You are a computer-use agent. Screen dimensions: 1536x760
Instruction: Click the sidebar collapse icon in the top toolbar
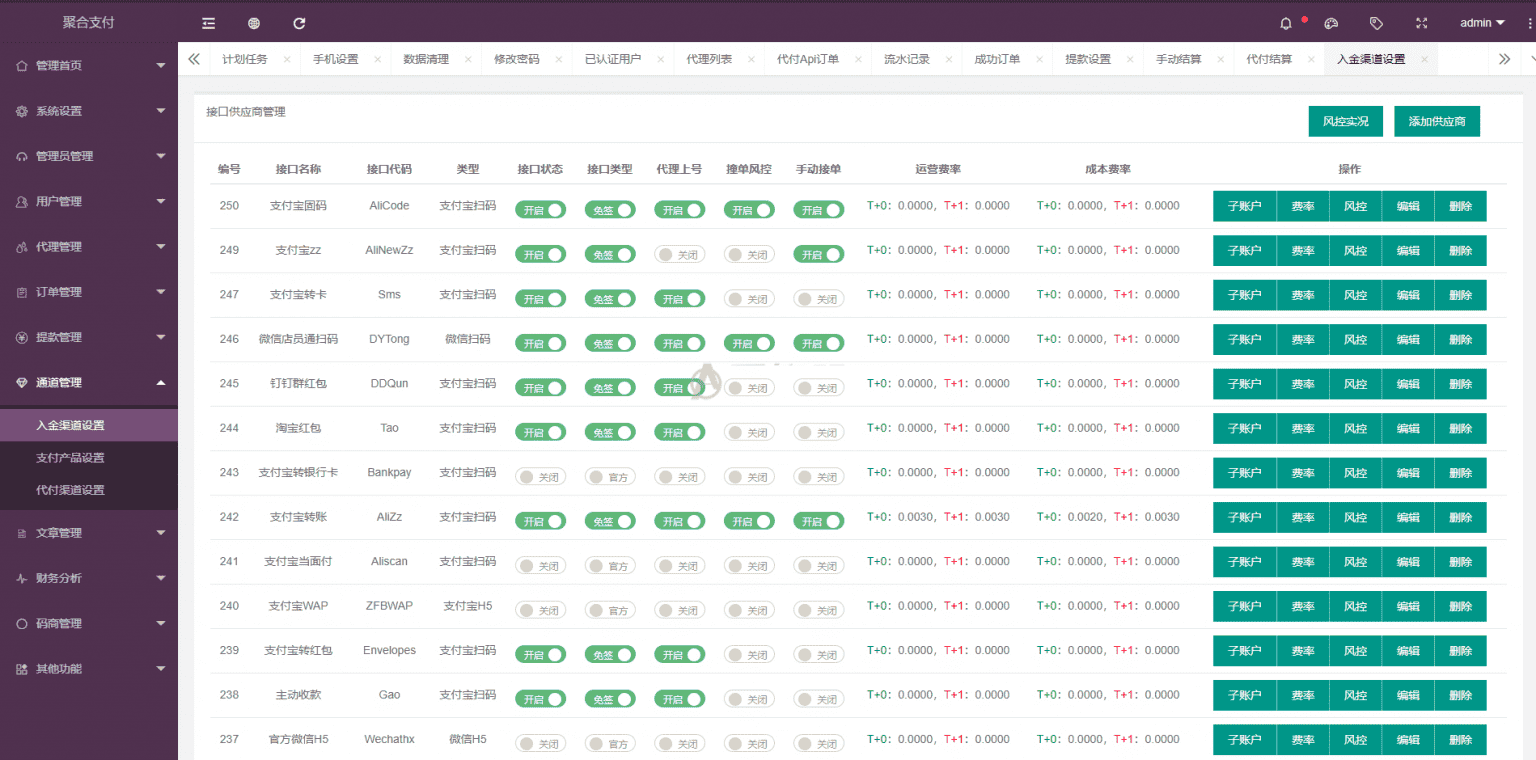tap(208, 22)
